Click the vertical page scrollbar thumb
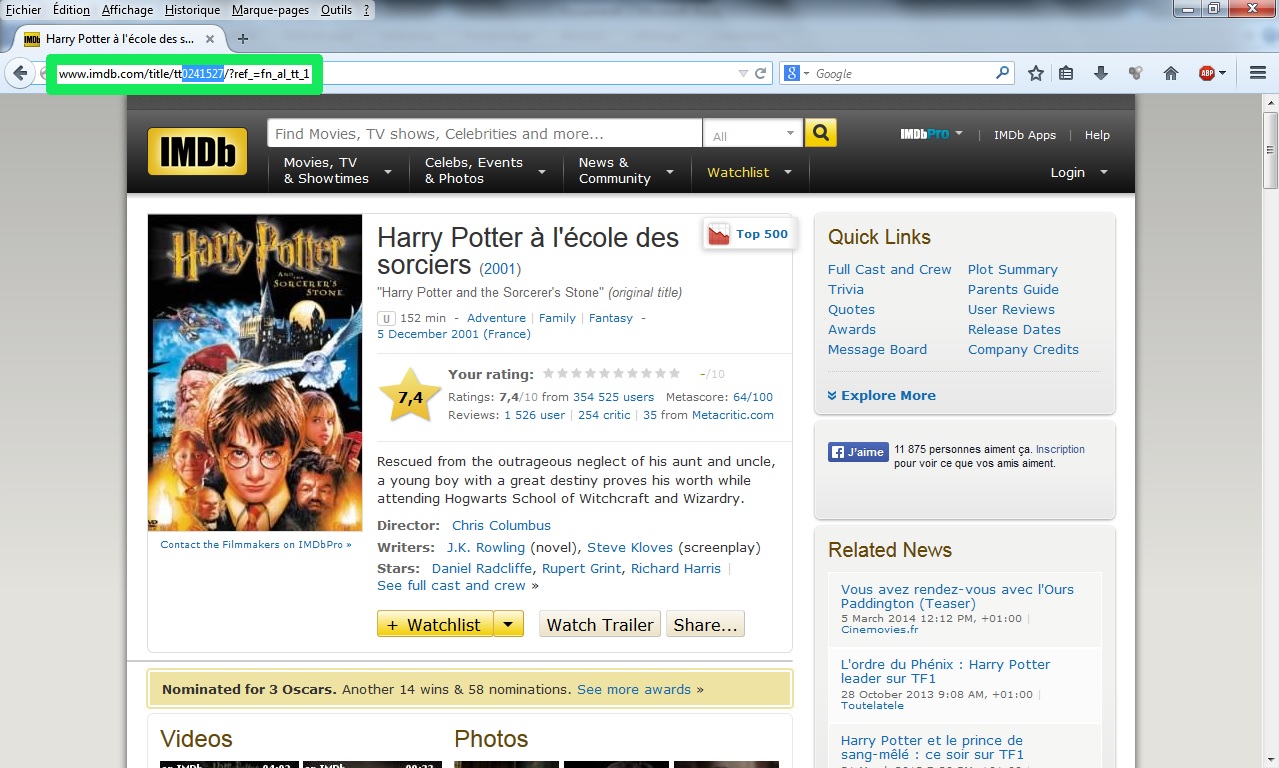Viewport: 1279px width, 768px height. [x=1270, y=152]
